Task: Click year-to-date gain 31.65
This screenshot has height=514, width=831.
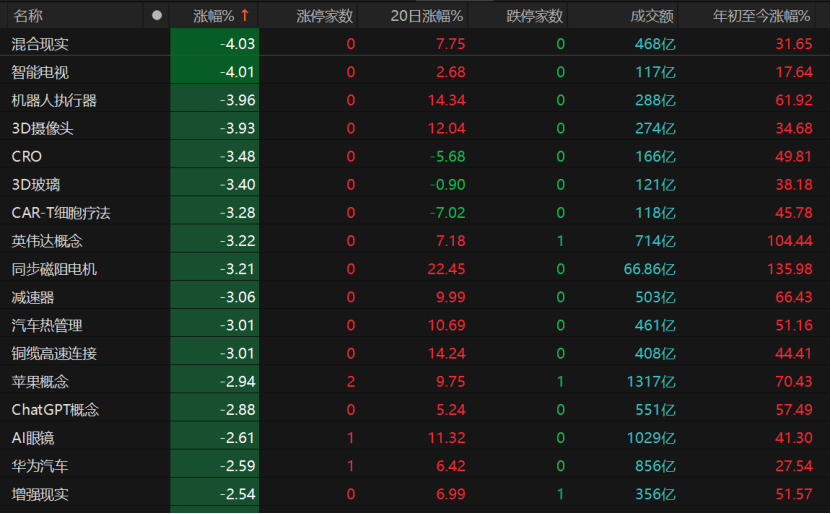Action: (794, 43)
